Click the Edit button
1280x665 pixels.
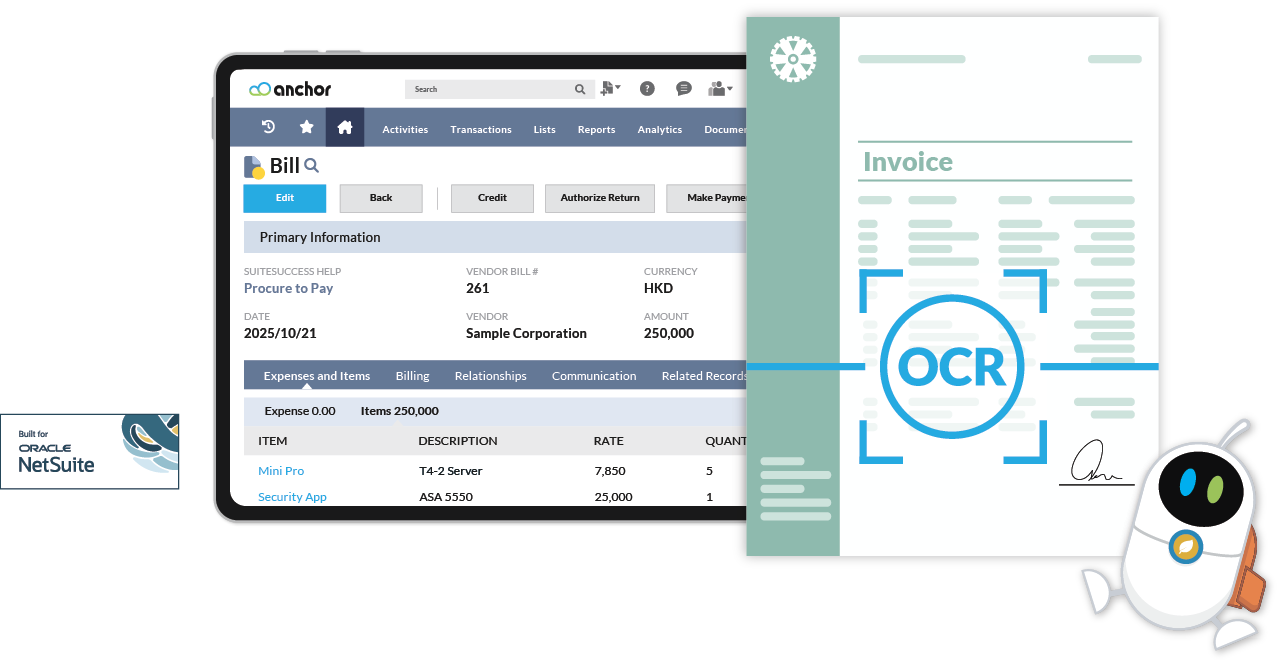[284, 198]
